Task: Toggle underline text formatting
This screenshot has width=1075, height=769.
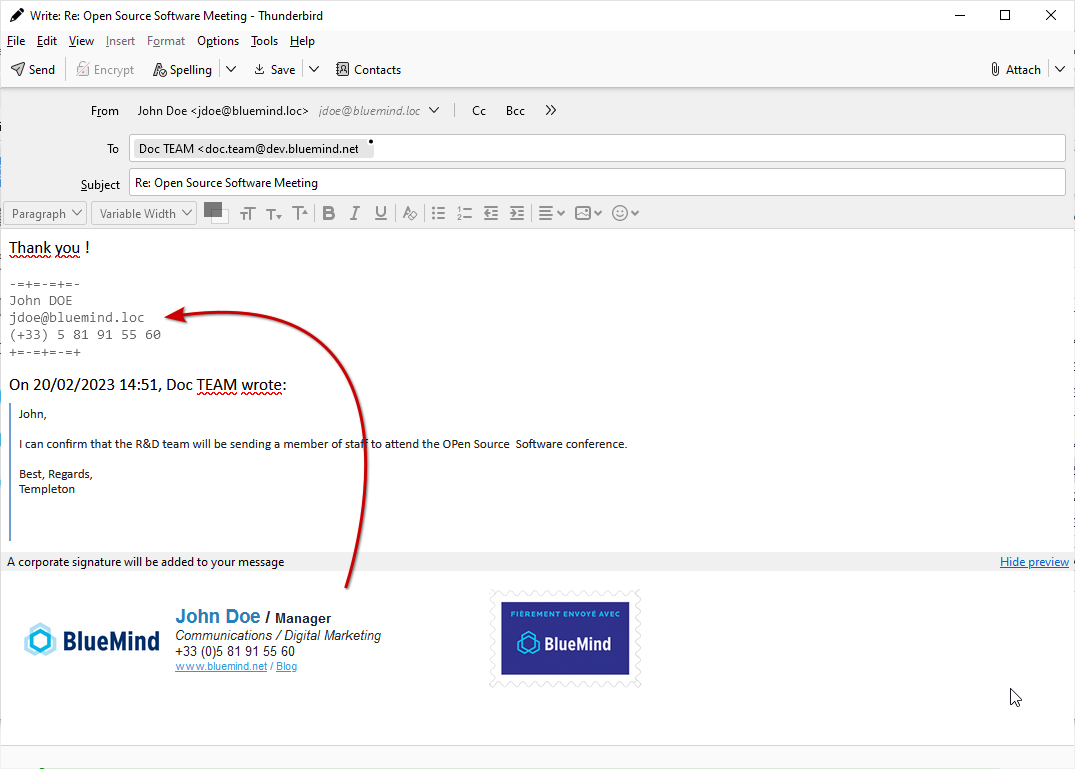Action: click(380, 213)
